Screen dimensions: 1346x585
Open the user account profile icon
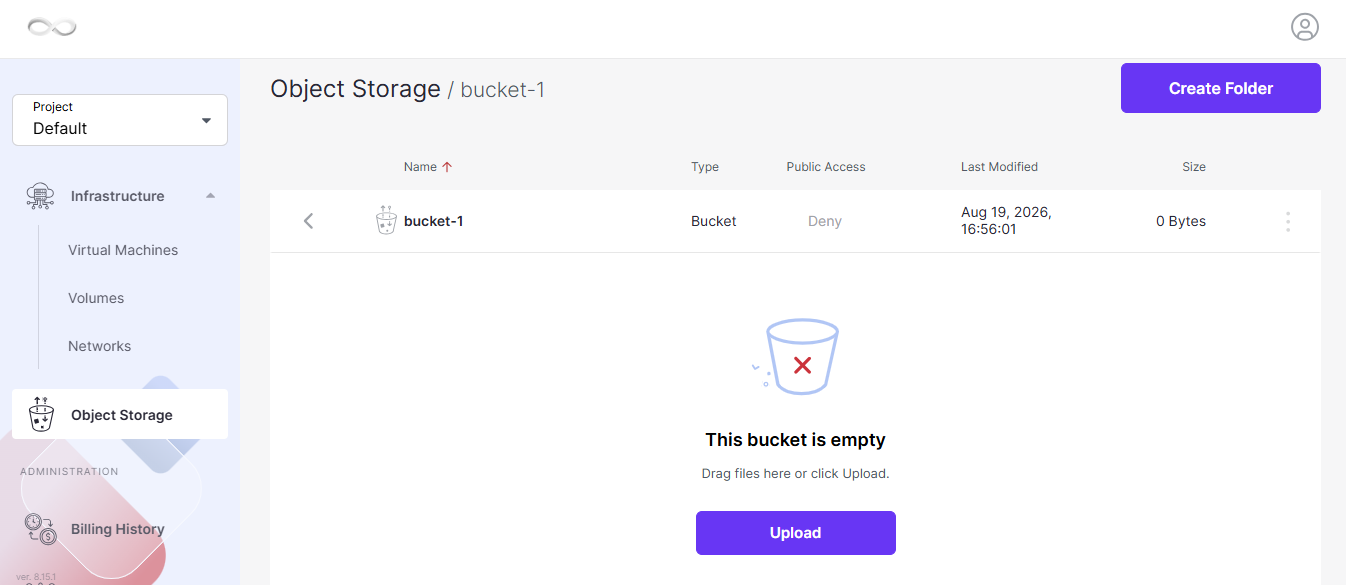[1305, 27]
